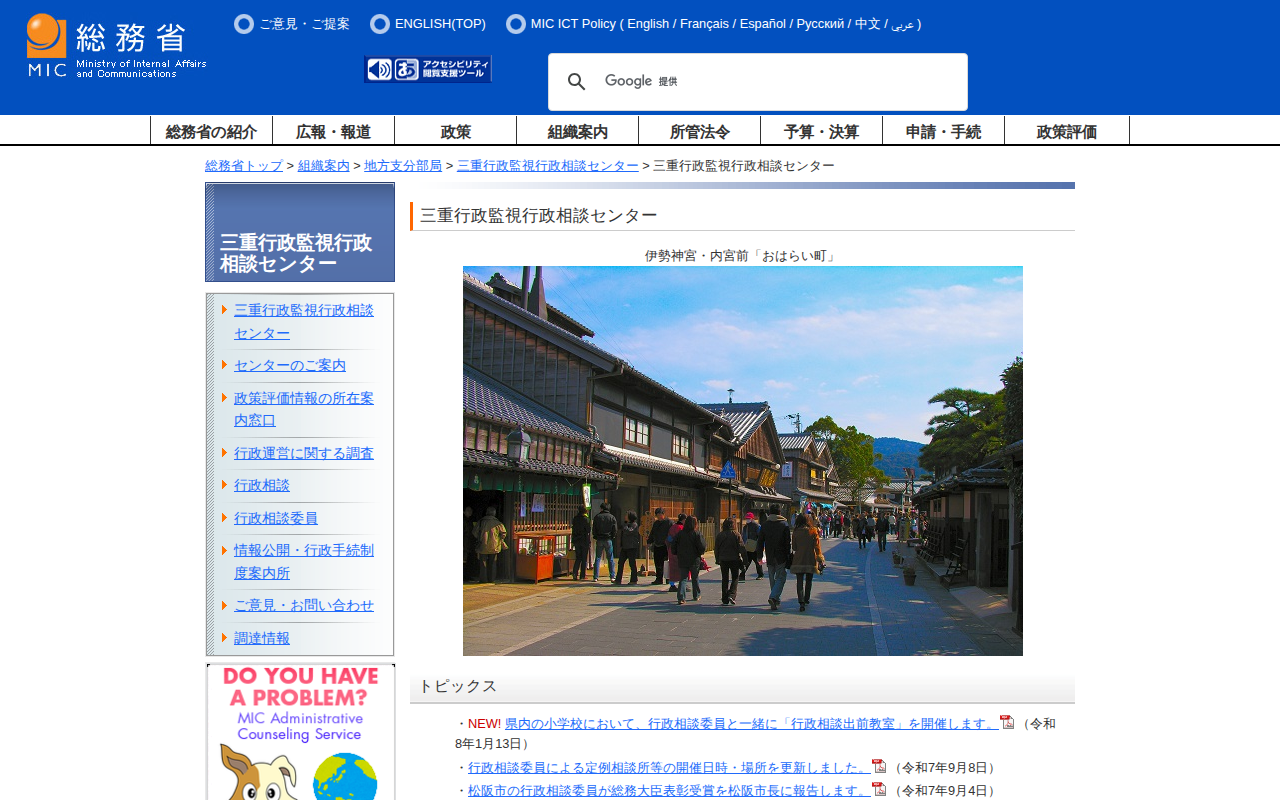Open sidebar link 行政運営に関する調査
Image resolution: width=1280 pixels, height=800 pixels.
[304, 454]
